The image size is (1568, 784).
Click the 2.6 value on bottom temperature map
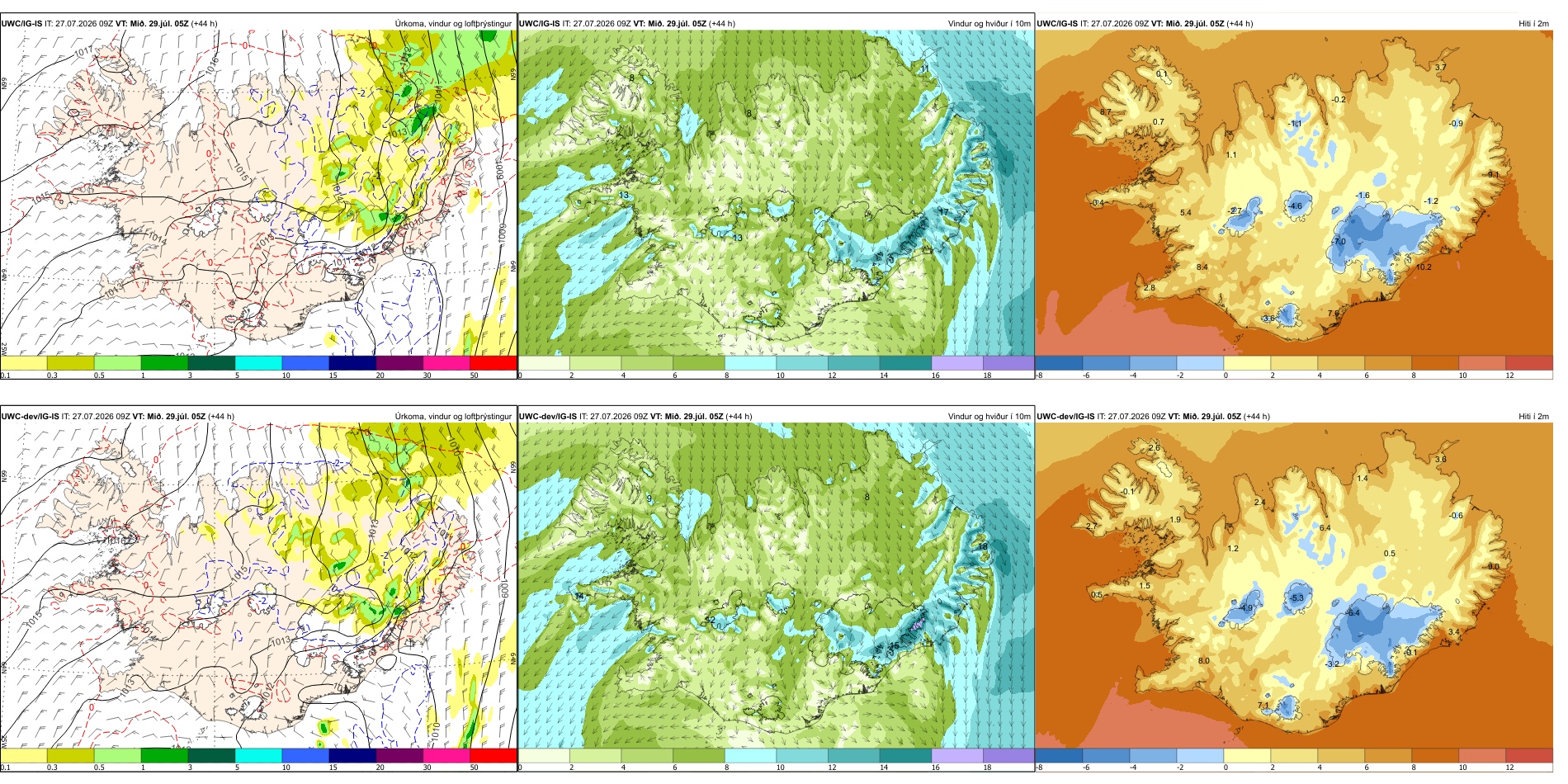point(1155,448)
